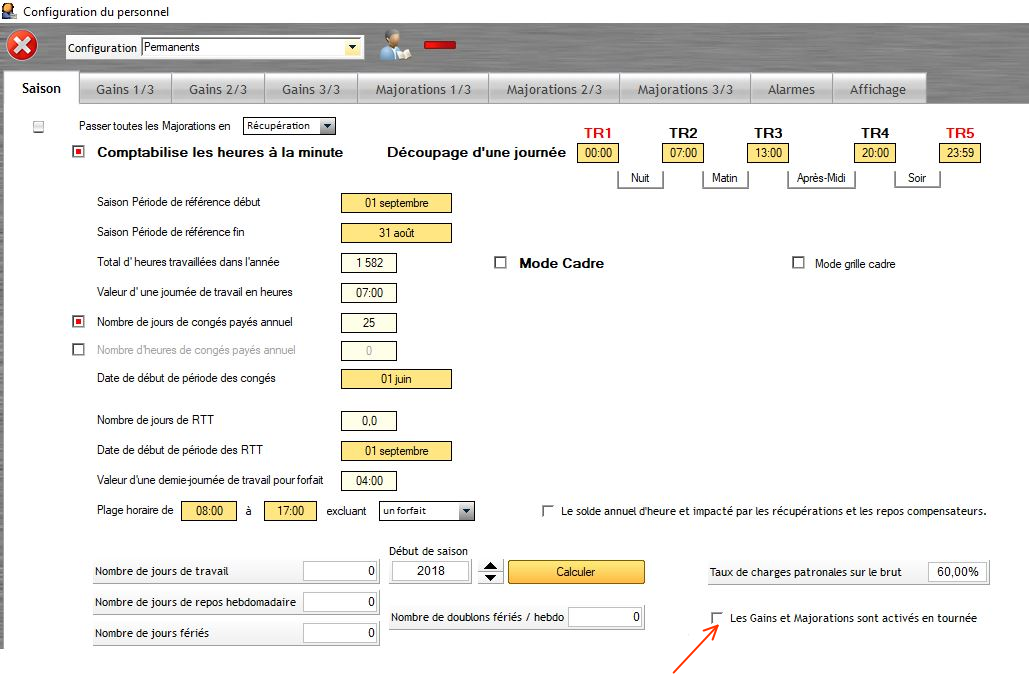Click the doublons fériés / hebdo field

(x=604, y=617)
